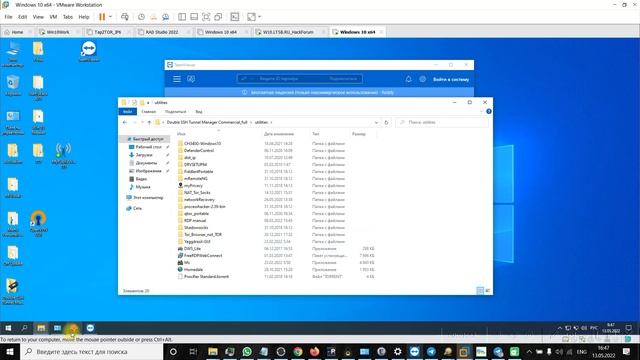Switch to Unity mode icon
This screenshot has width=640, height=360.
218,17
